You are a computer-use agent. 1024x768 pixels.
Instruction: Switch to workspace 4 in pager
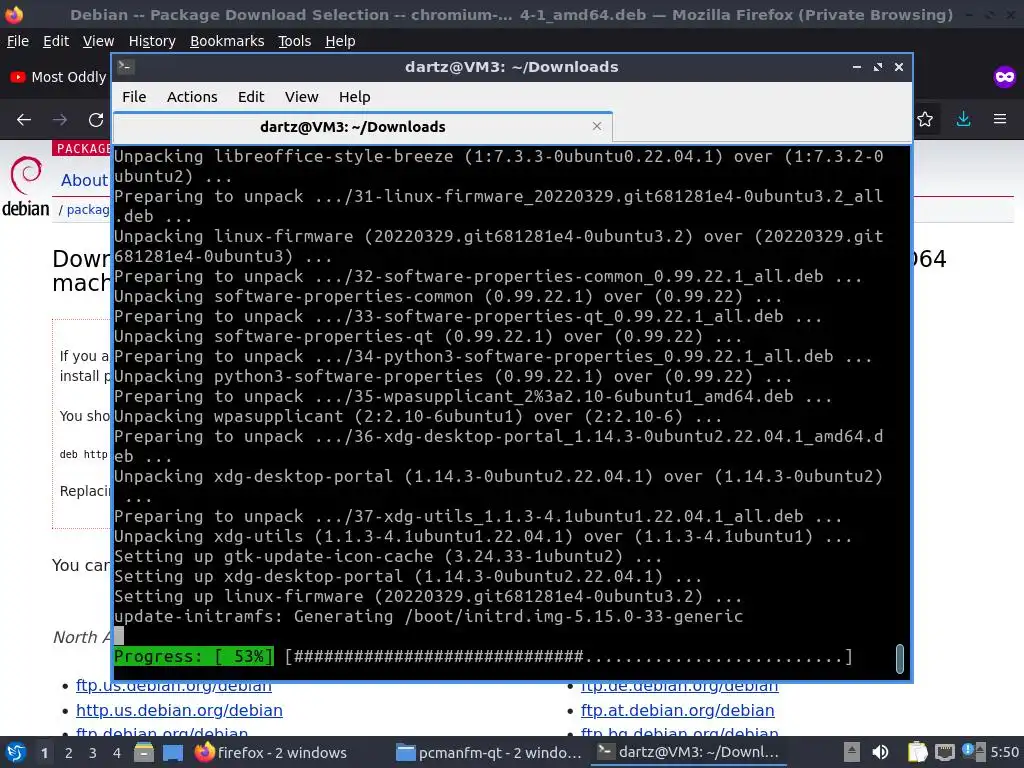coord(117,753)
